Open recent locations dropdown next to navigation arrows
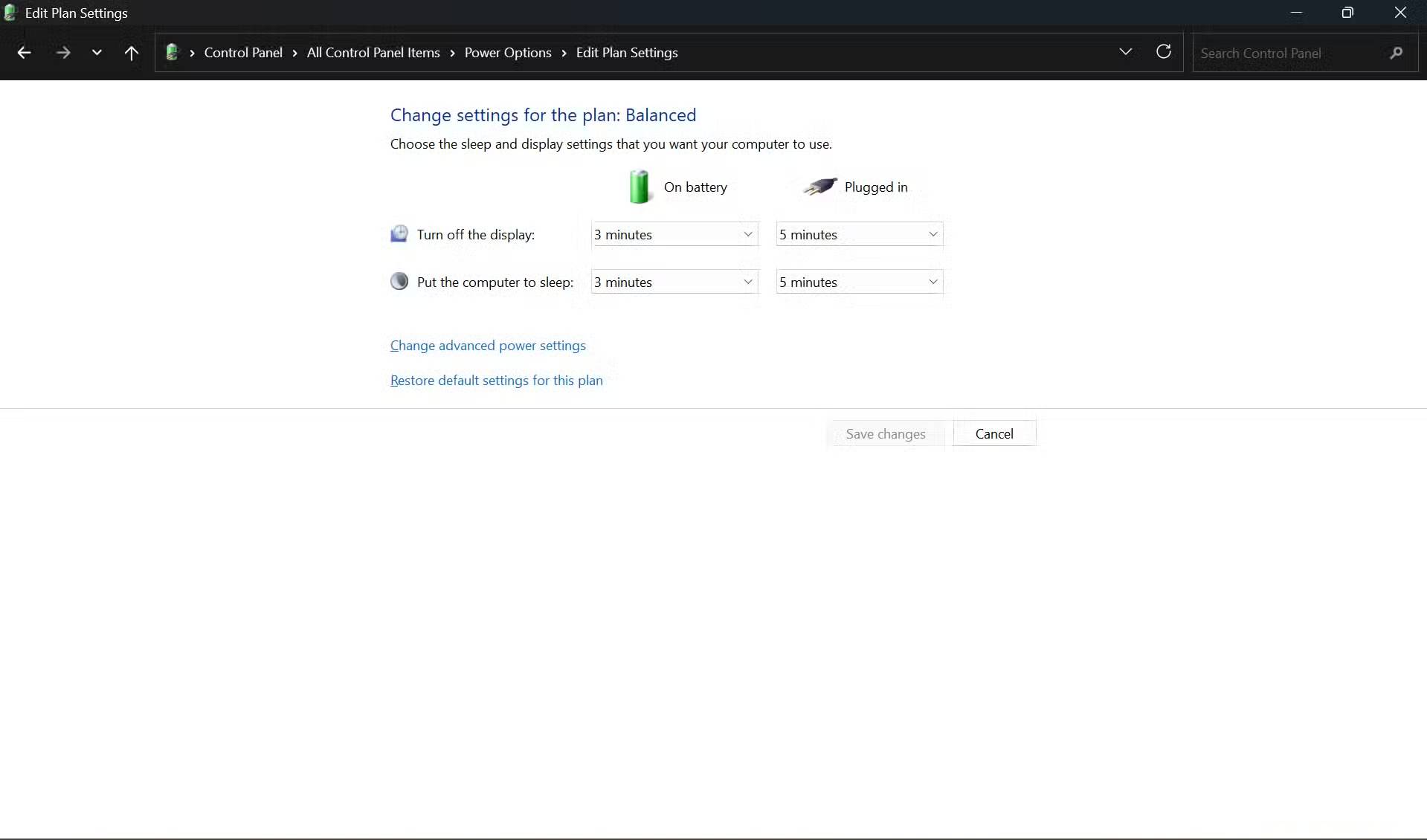The image size is (1427, 840). click(97, 52)
